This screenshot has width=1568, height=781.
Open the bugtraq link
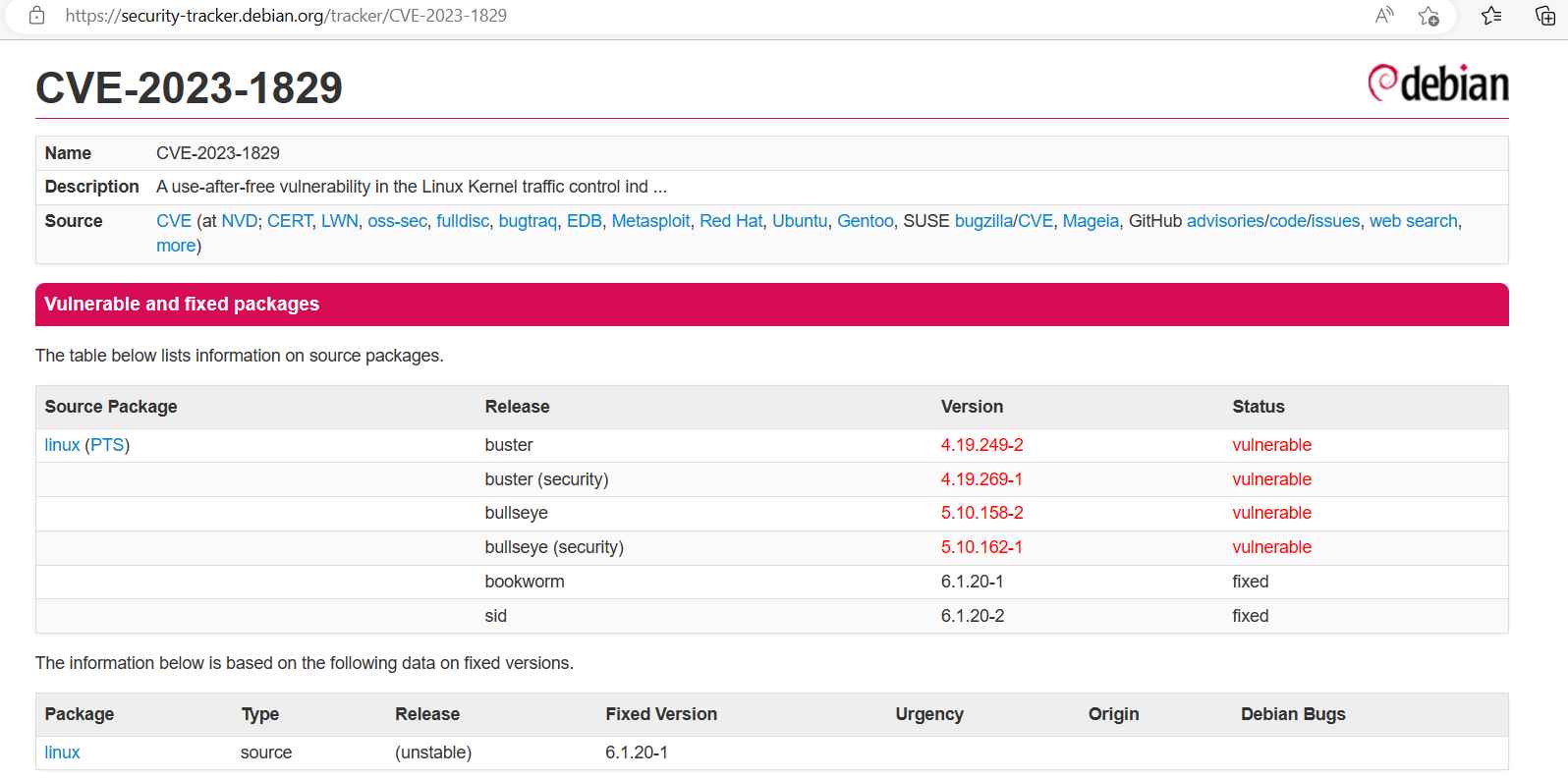[528, 221]
